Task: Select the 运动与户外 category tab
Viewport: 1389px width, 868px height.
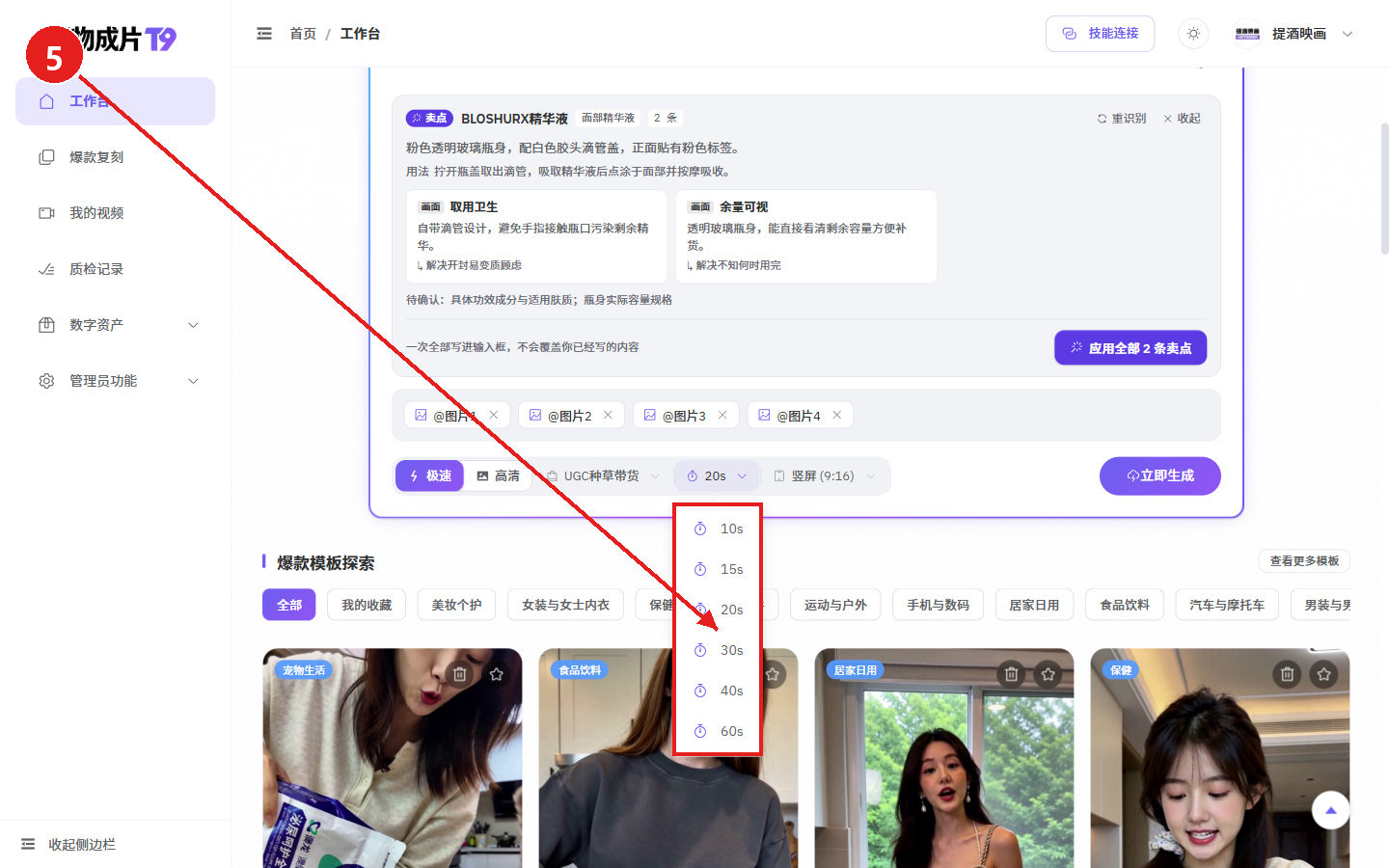Action: 835,606
